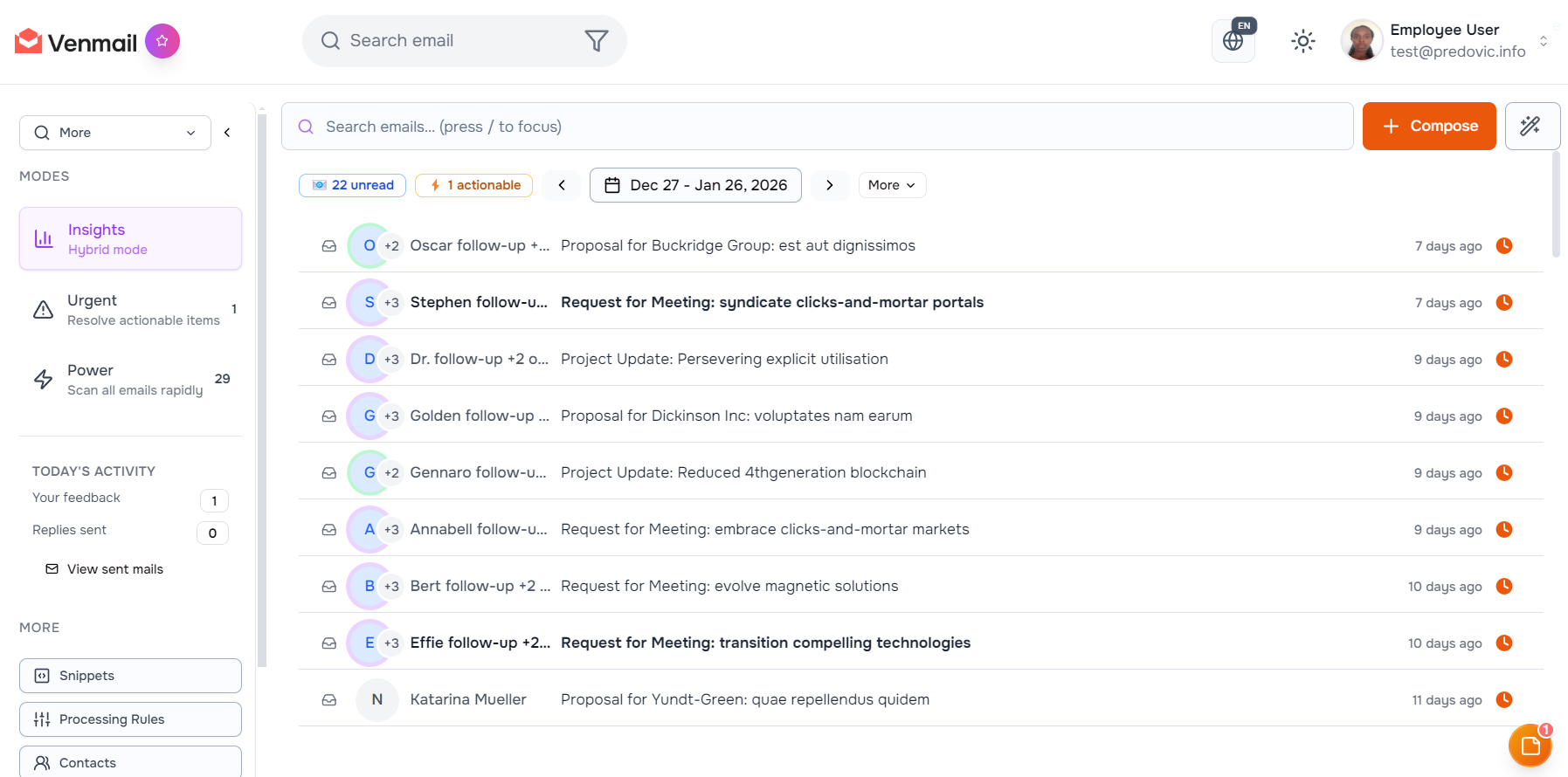Click the main email list vertical scrollbar
This screenshot has height=777, width=1568.
click(x=1555, y=205)
